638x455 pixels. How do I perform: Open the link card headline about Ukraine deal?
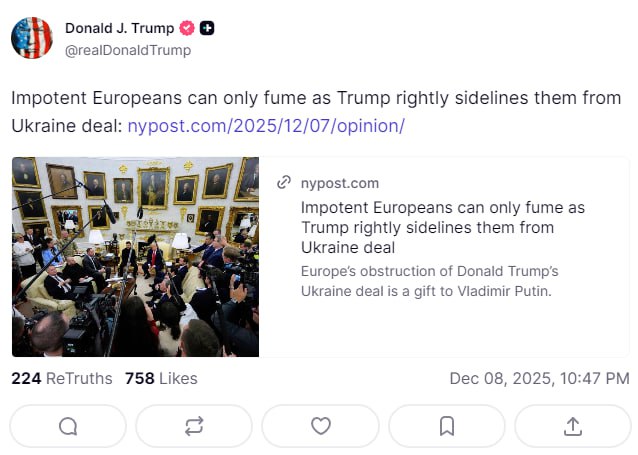(x=443, y=227)
